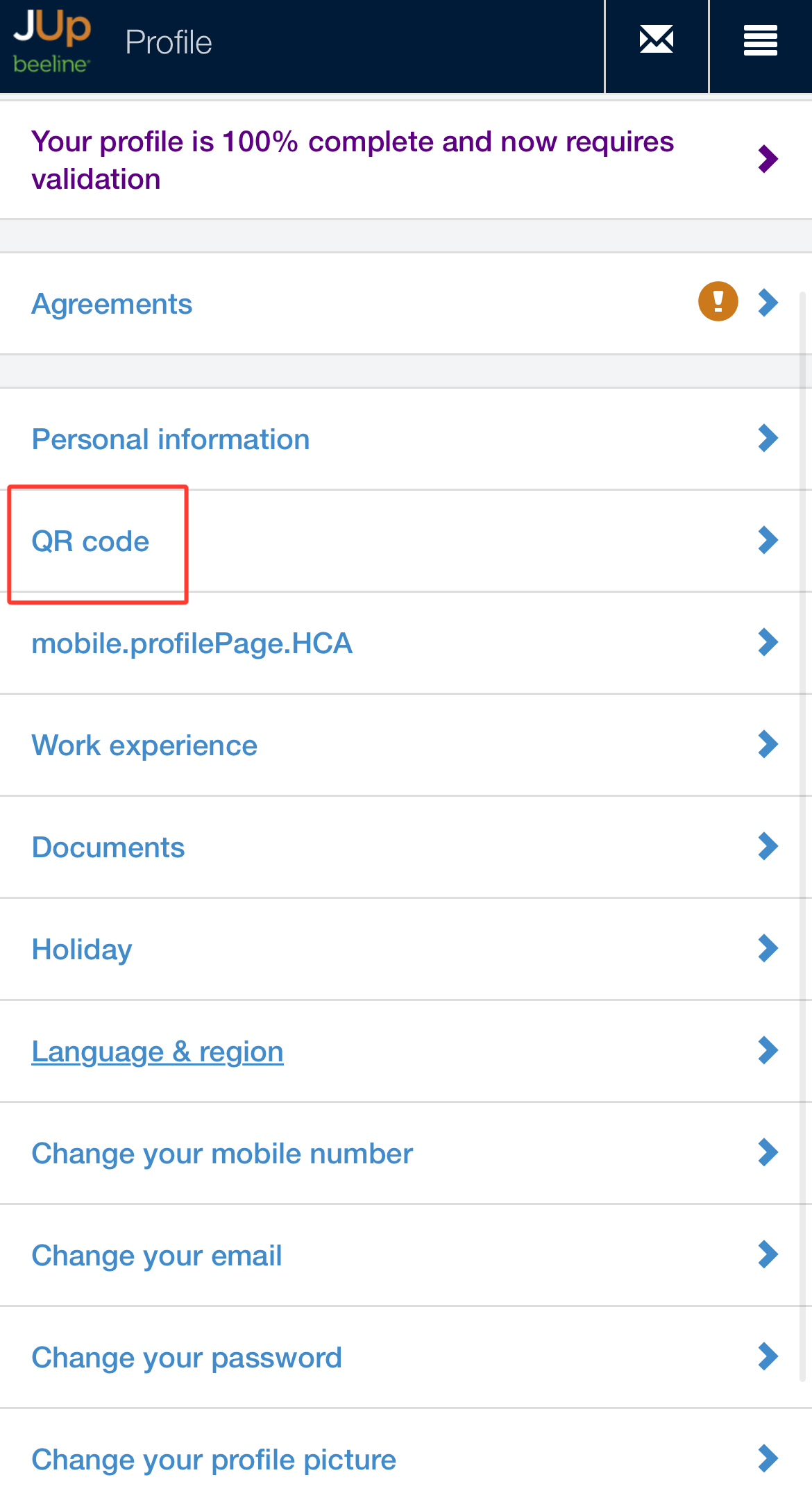The height and width of the screenshot is (1500, 812).
Task: Expand the Work experience chevron
Action: [x=768, y=744]
